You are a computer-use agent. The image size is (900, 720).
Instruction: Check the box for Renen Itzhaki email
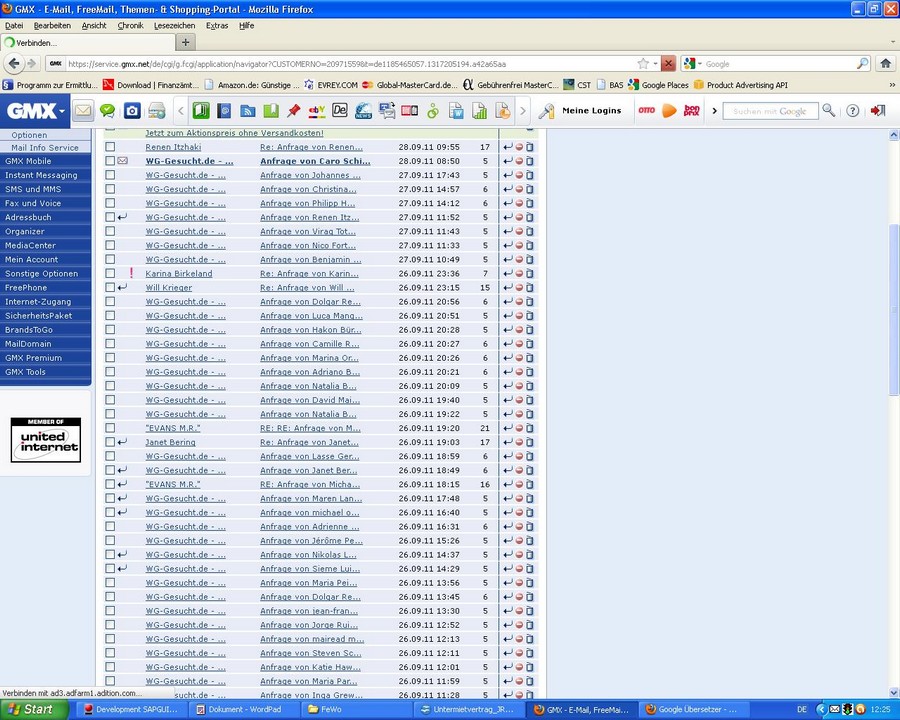tap(110, 147)
